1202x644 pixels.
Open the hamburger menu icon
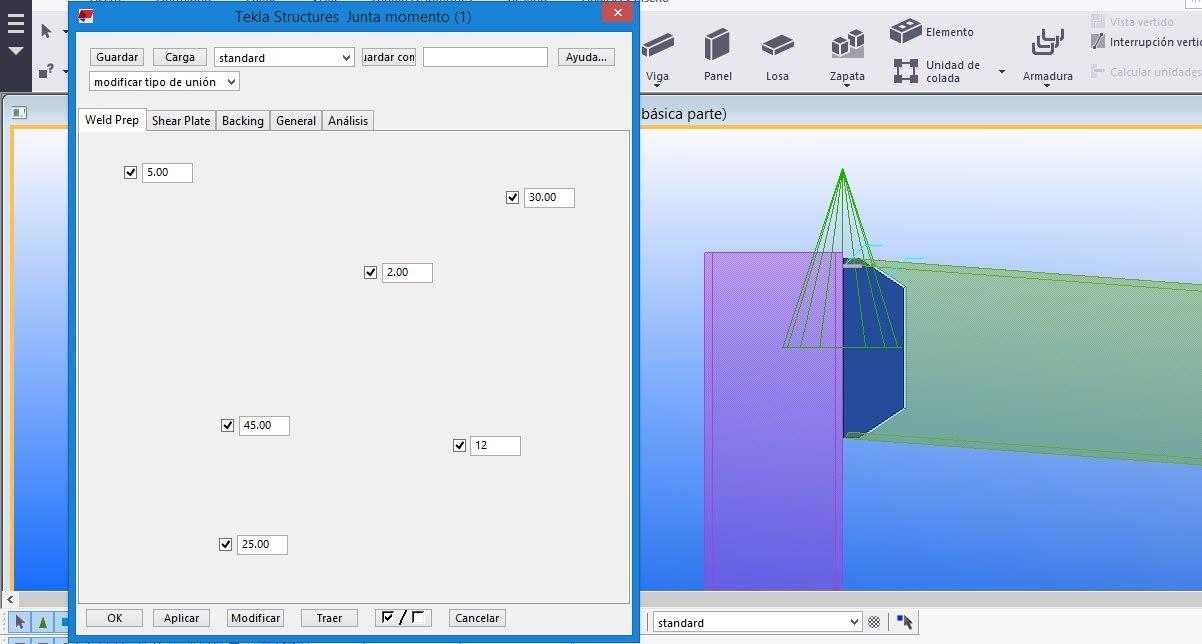coord(15,24)
